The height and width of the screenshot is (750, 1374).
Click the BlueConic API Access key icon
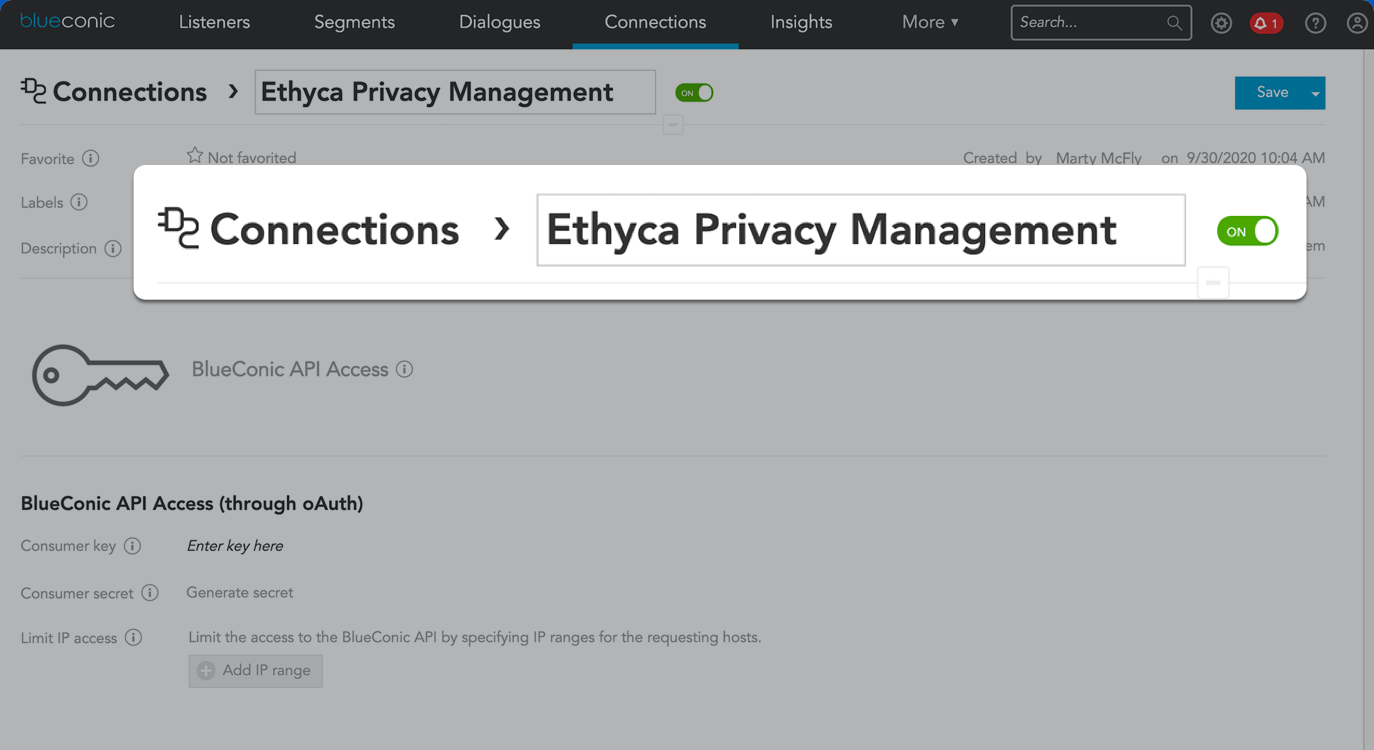click(x=100, y=375)
